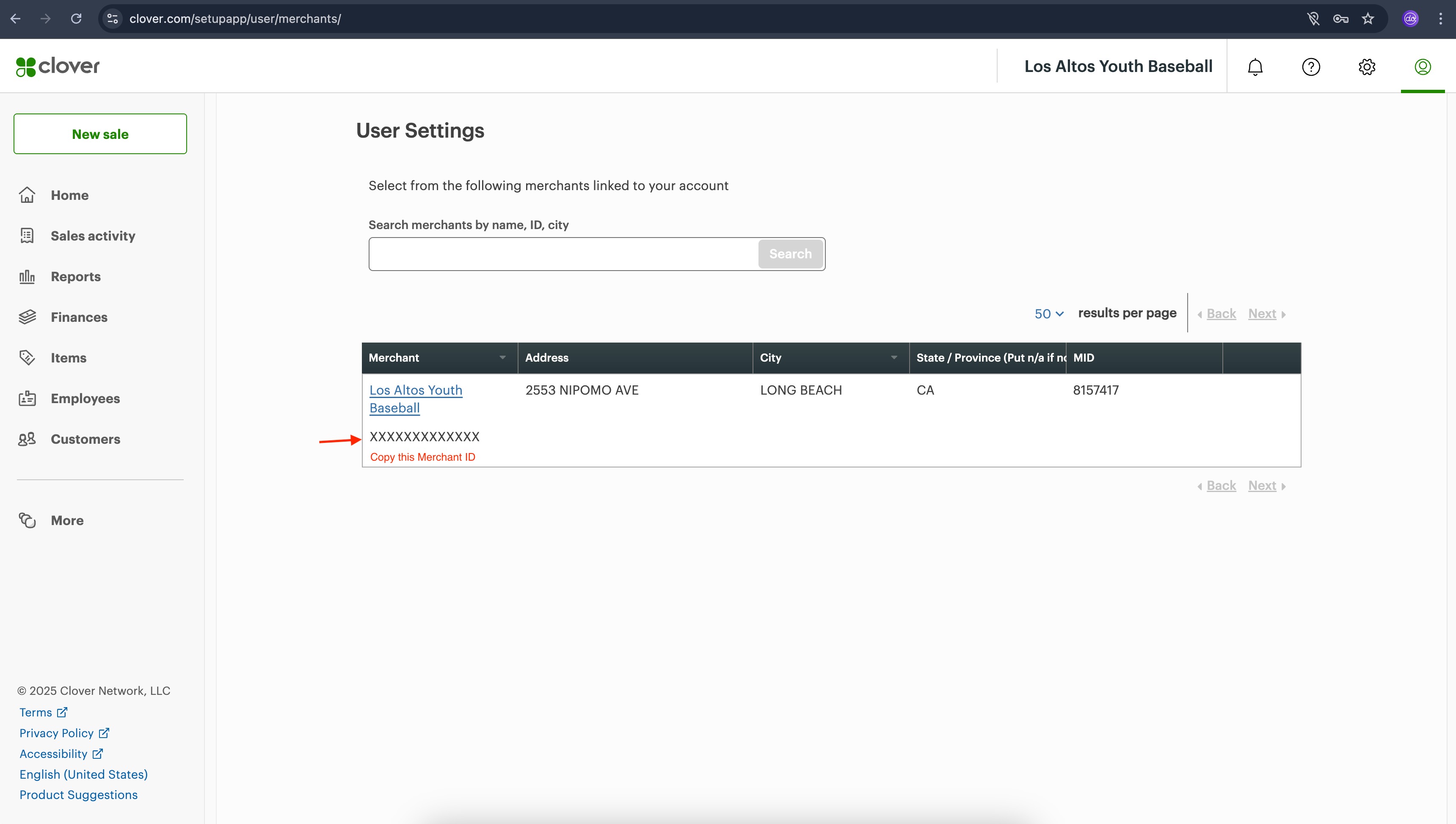Image resolution: width=1456 pixels, height=824 pixels.
Task: Open browser three-dot menu
Action: 1440,19
